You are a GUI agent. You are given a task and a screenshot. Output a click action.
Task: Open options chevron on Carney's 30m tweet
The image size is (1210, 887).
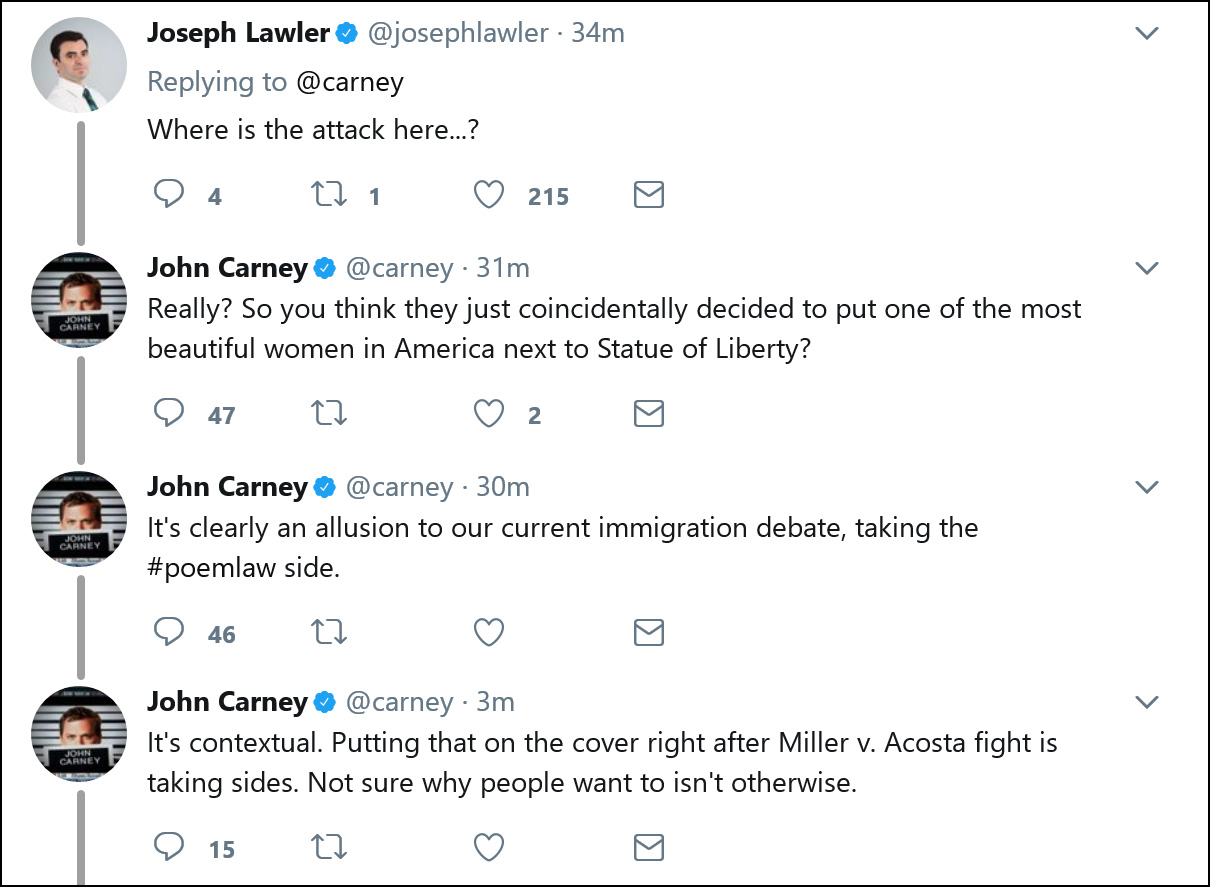(1147, 487)
